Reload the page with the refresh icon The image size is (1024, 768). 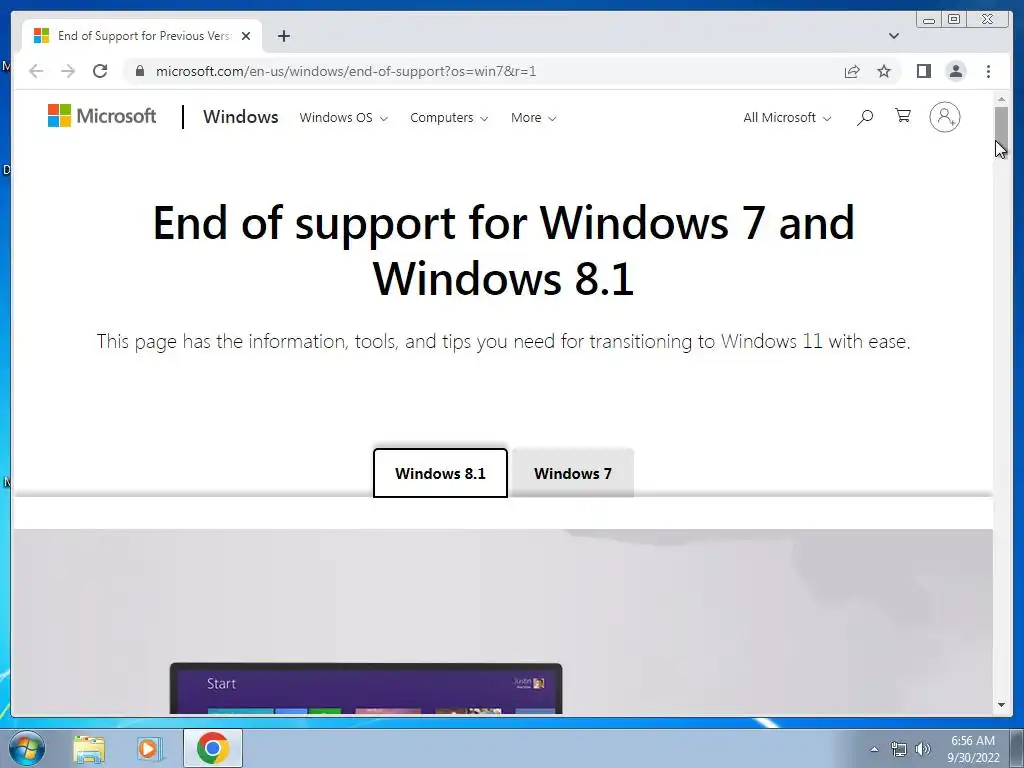(100, 71)
